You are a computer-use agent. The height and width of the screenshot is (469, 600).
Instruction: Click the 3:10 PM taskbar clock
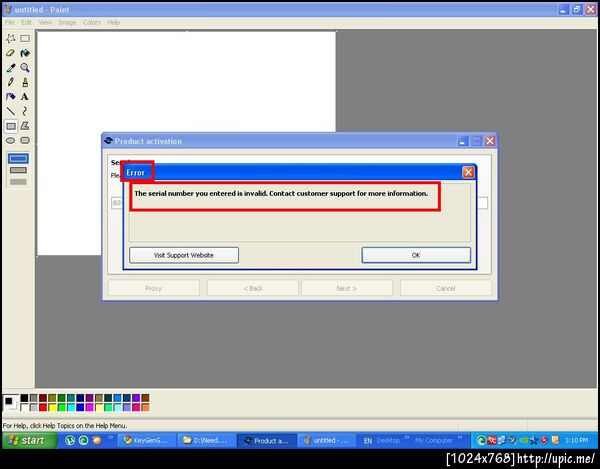[x=576, y=441]
